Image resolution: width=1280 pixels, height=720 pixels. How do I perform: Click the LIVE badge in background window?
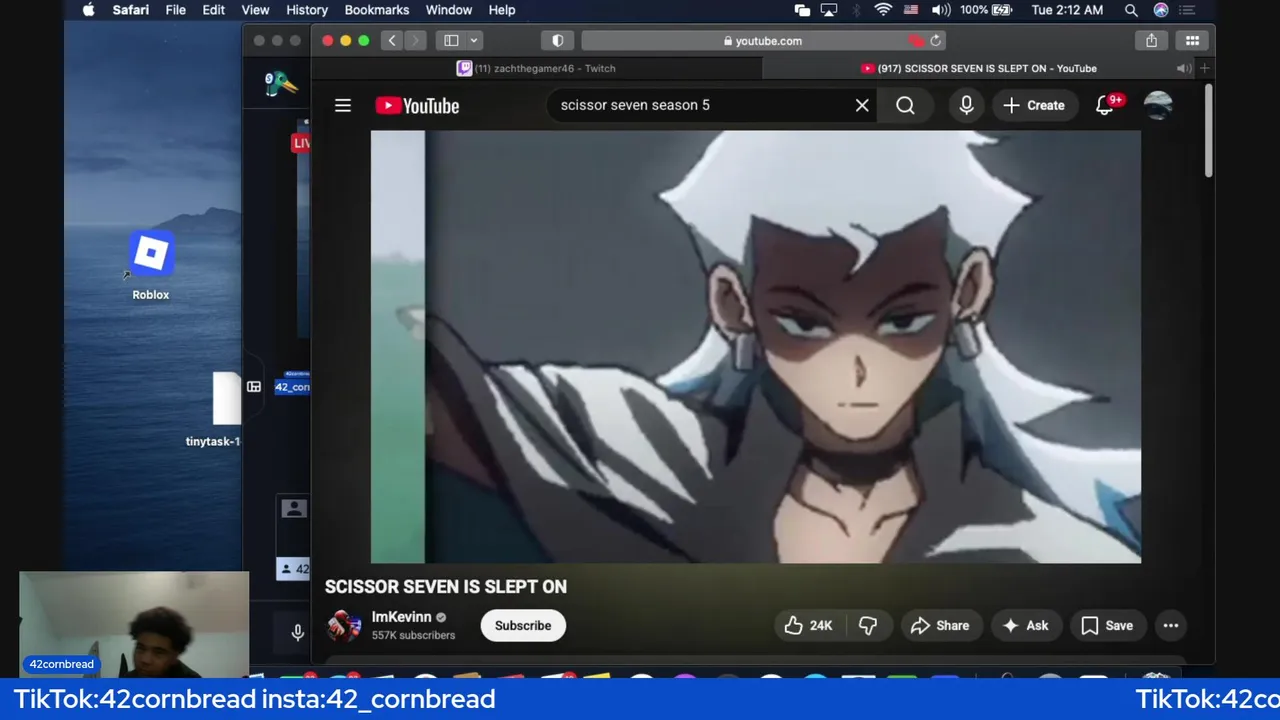pyautogui.click(x=301, y=143)
